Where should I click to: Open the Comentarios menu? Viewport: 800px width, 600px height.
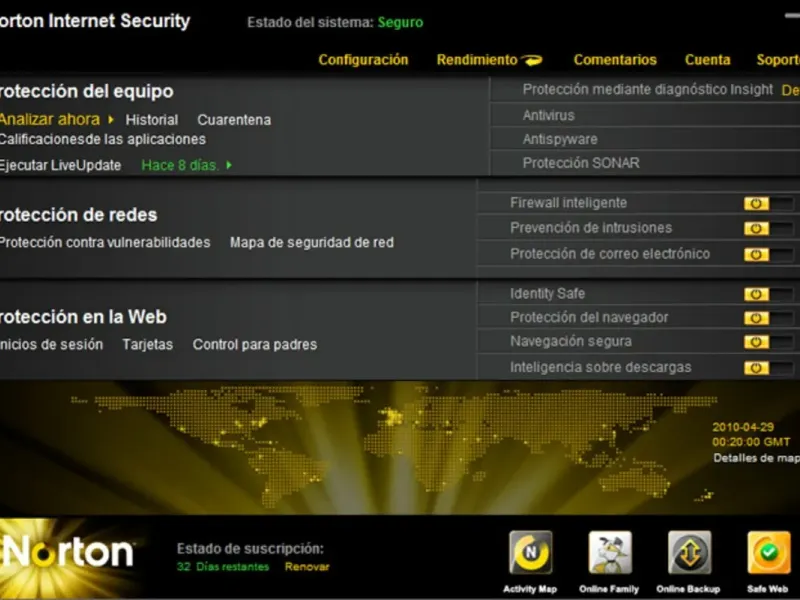coord(615,60)
